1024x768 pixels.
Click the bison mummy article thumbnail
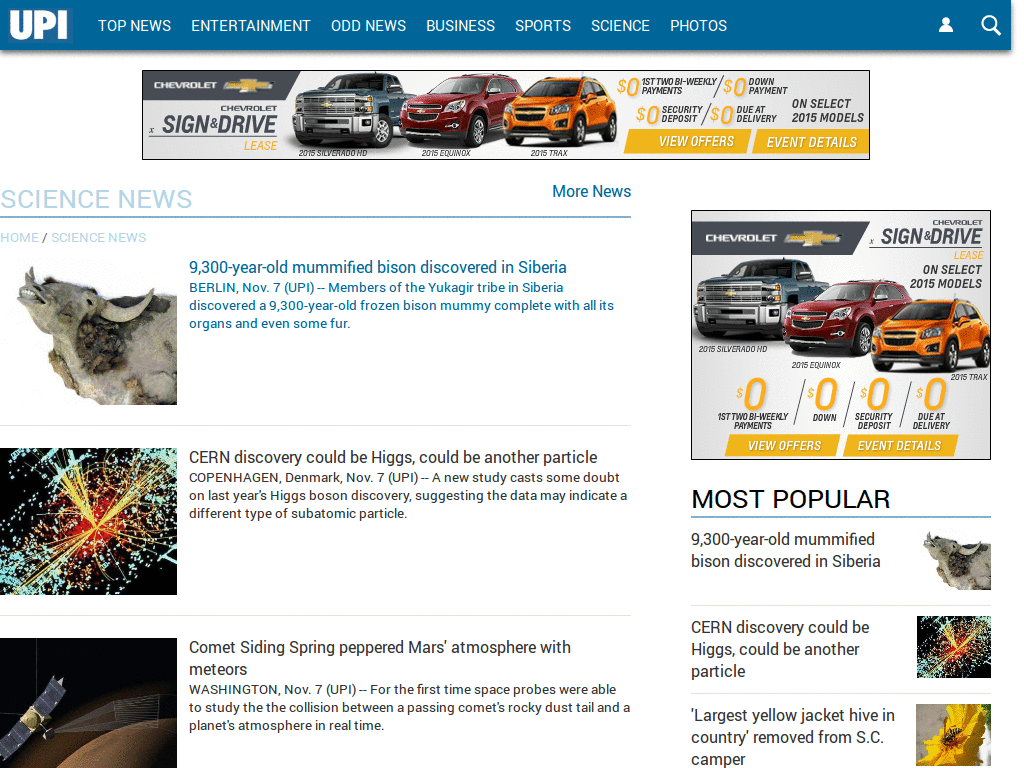88,332
